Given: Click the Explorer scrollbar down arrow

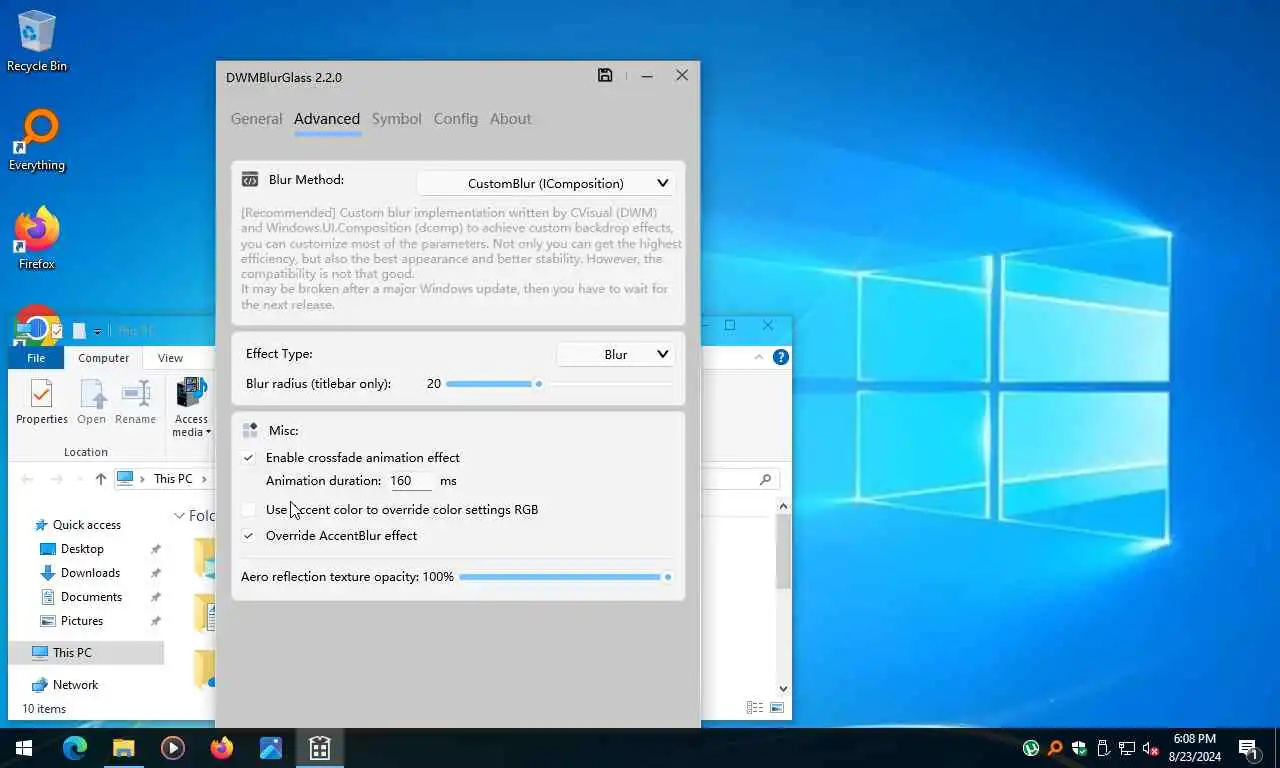Looking at the screenshot, I should click(783, 688).
